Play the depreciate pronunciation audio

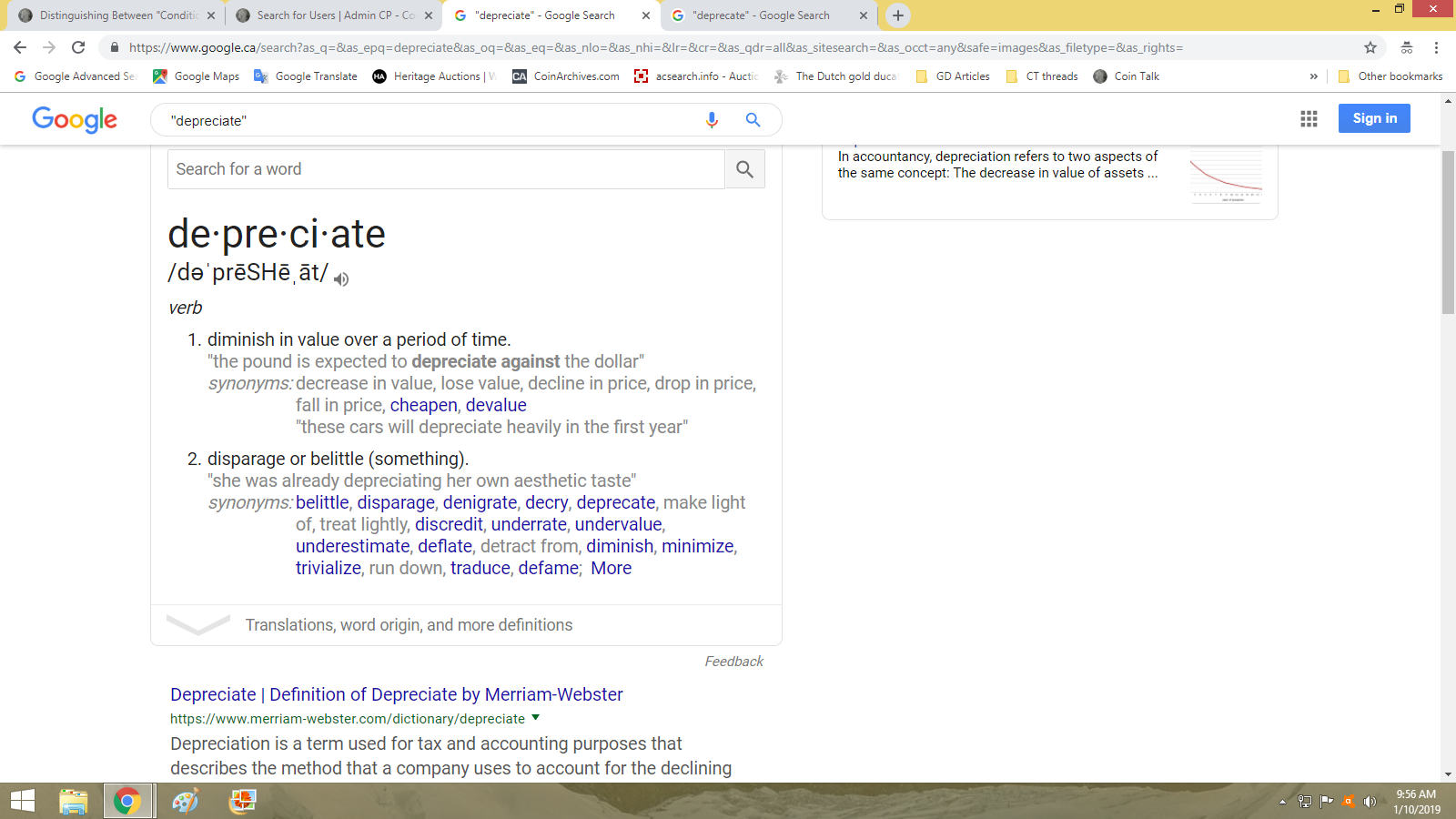[341, 279]
